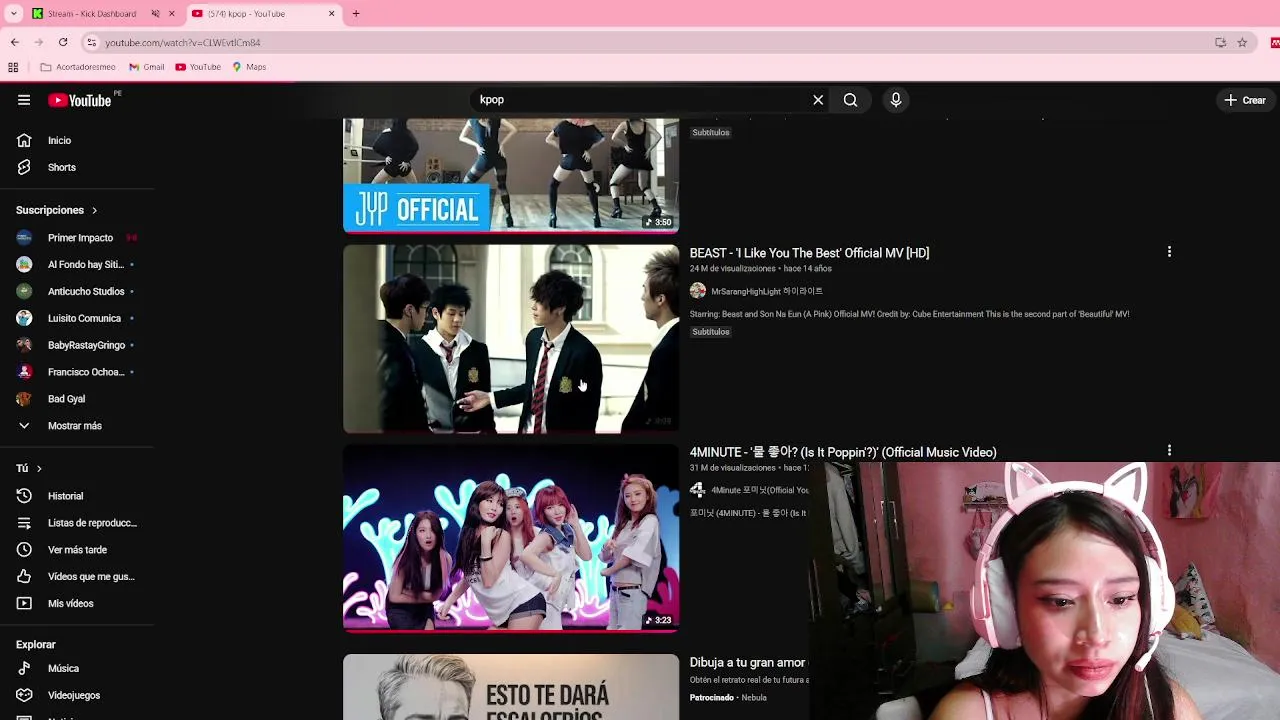This screenshot has height=720, width=1280.
Task: Bookmark this page with the star
Action: [1242, 43]
